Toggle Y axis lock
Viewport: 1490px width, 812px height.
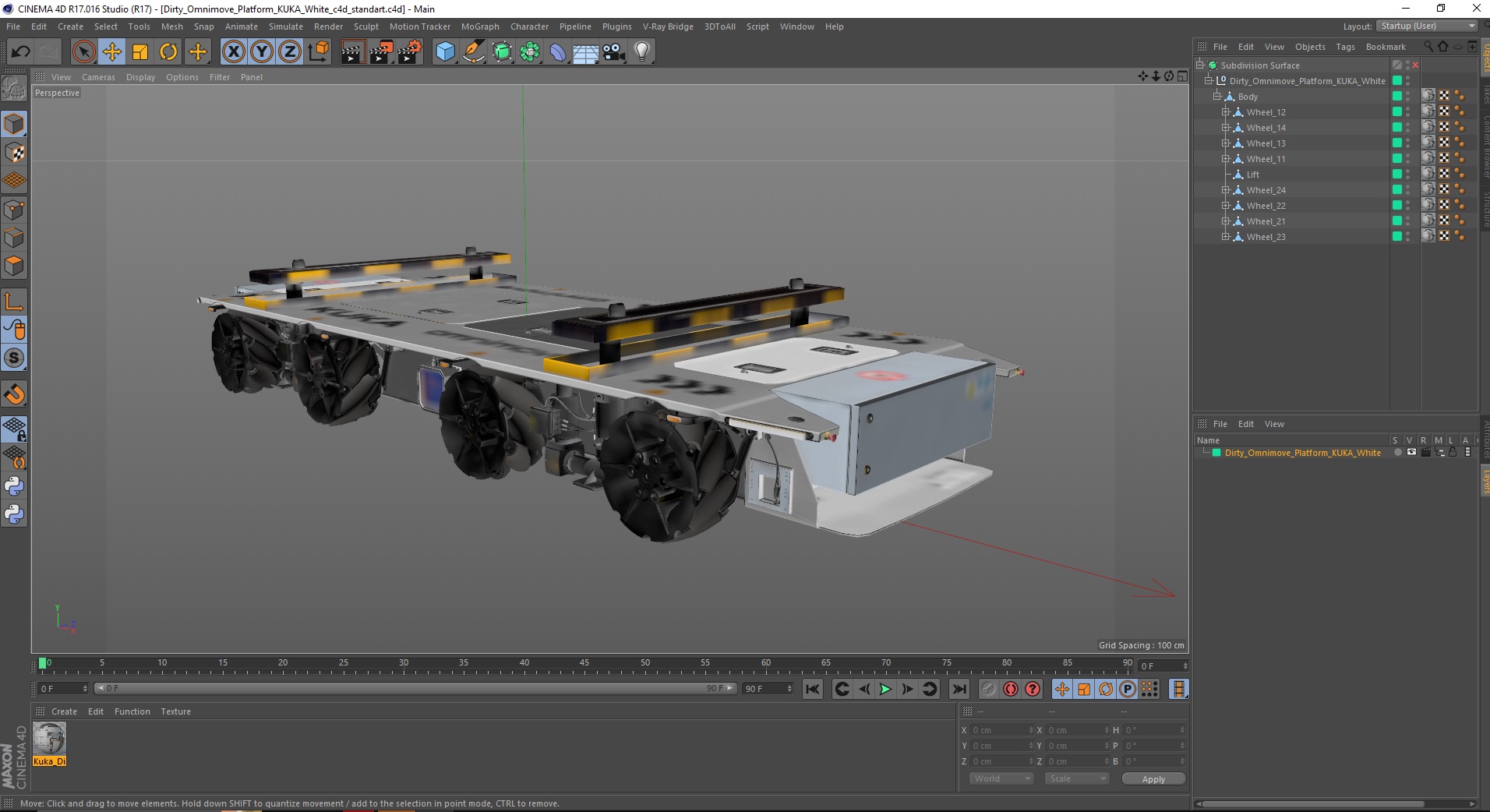262,51
